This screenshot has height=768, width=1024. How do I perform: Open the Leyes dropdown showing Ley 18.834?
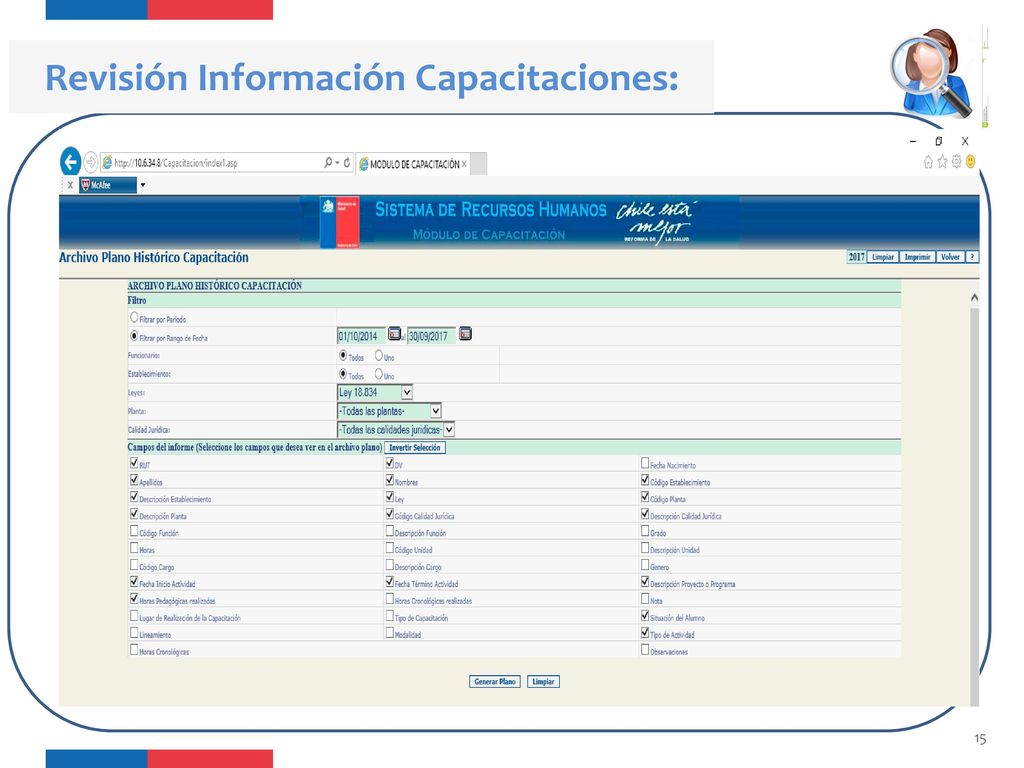coord(375,392)
